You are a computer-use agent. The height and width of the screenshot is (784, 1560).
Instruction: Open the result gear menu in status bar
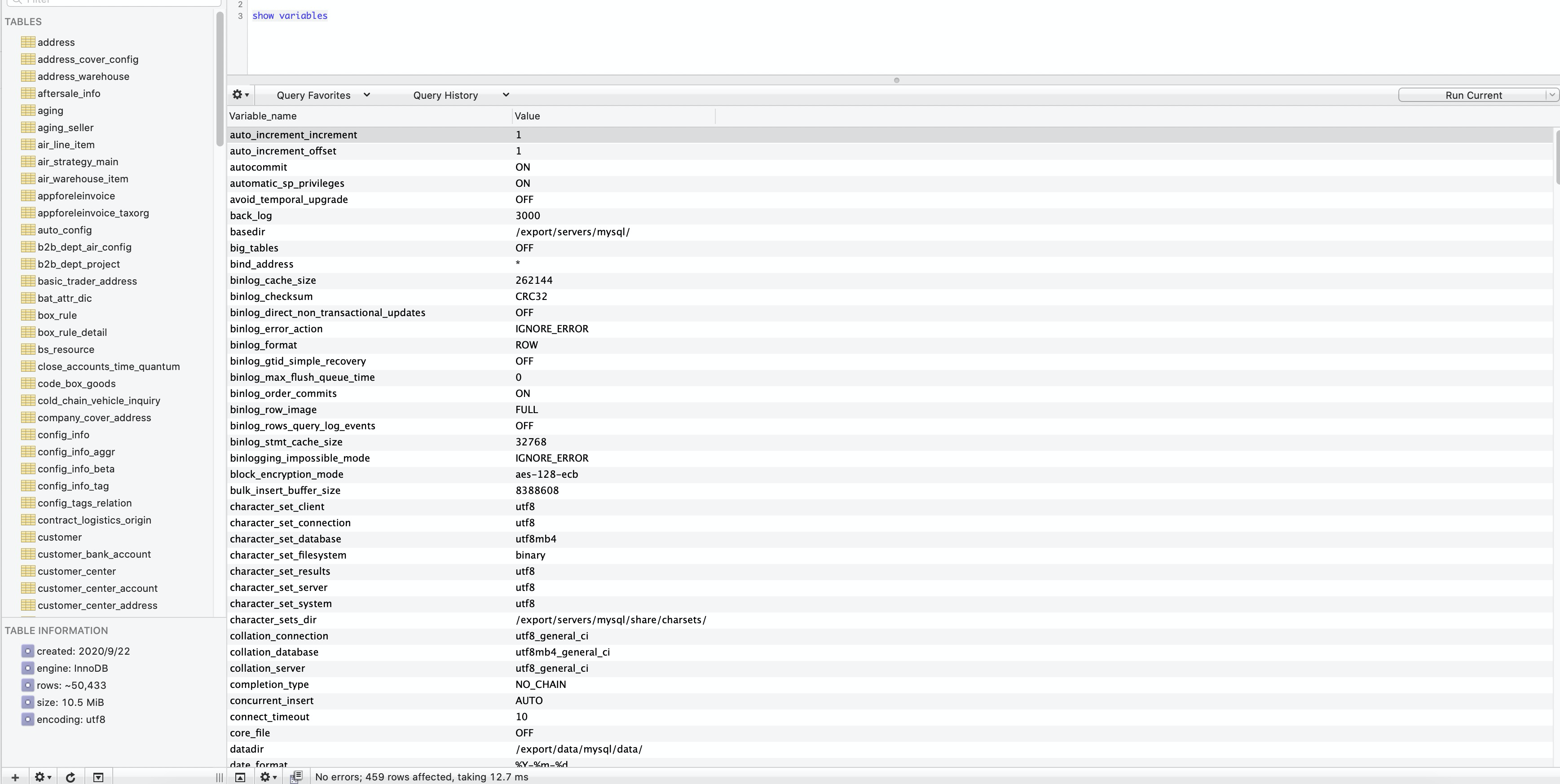[x=268, y=777]
